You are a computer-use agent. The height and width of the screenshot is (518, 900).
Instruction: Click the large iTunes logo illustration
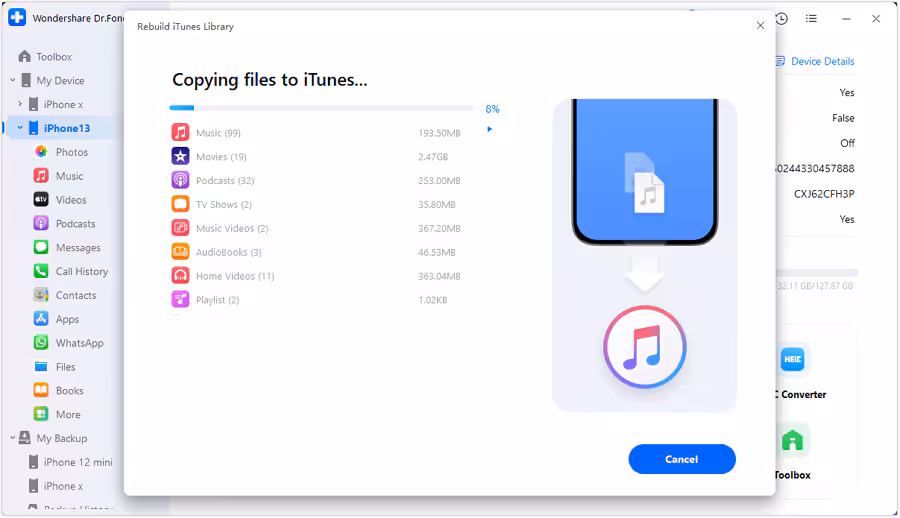645,347
